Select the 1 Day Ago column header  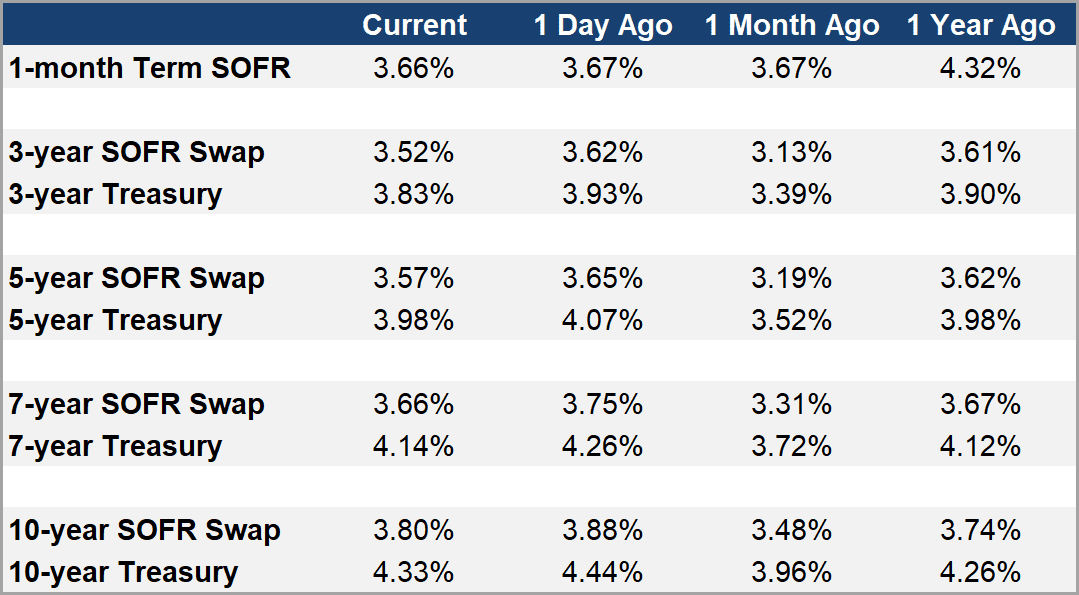point(602,25)
